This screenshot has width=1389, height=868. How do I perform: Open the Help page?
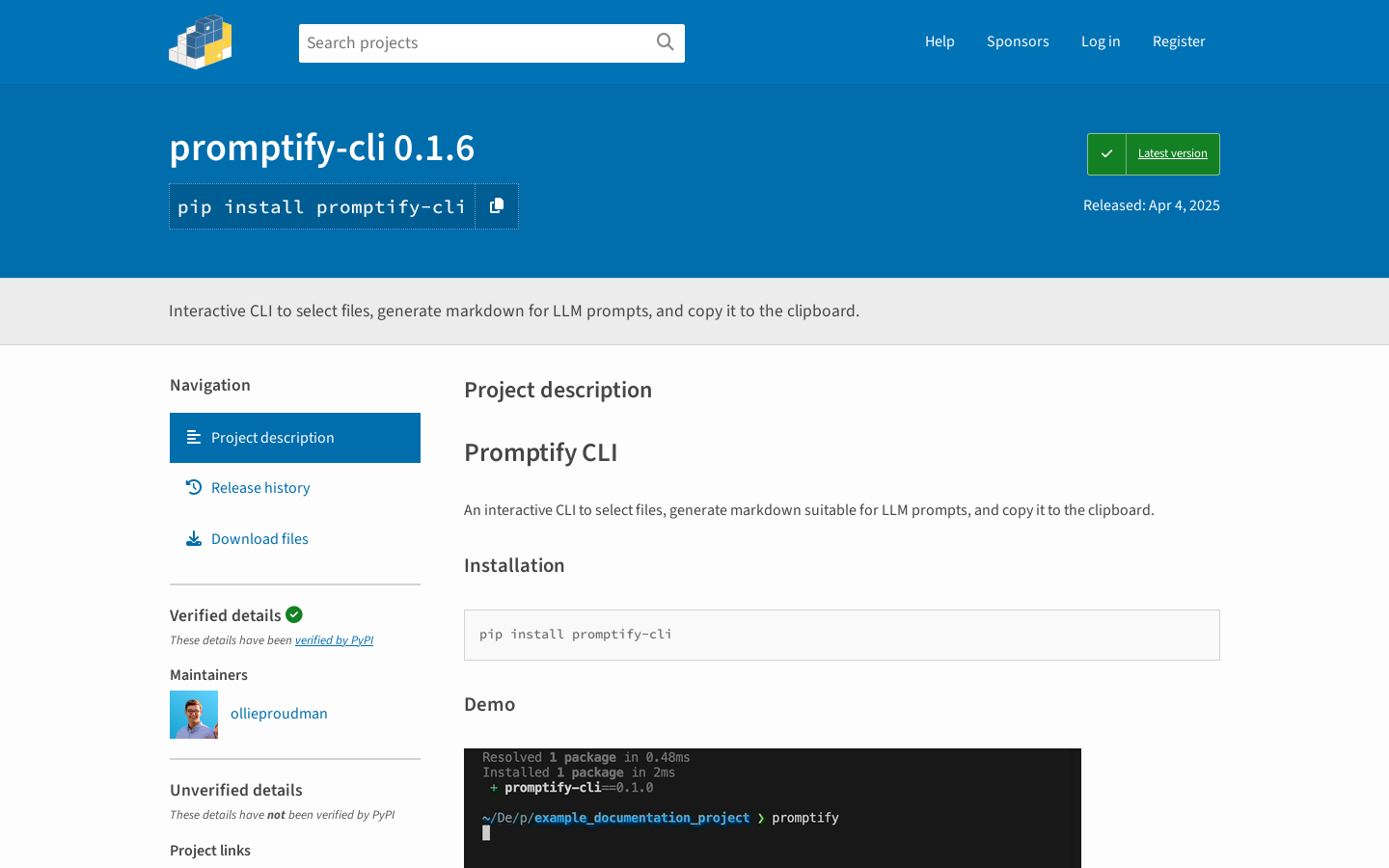(940, 41)
